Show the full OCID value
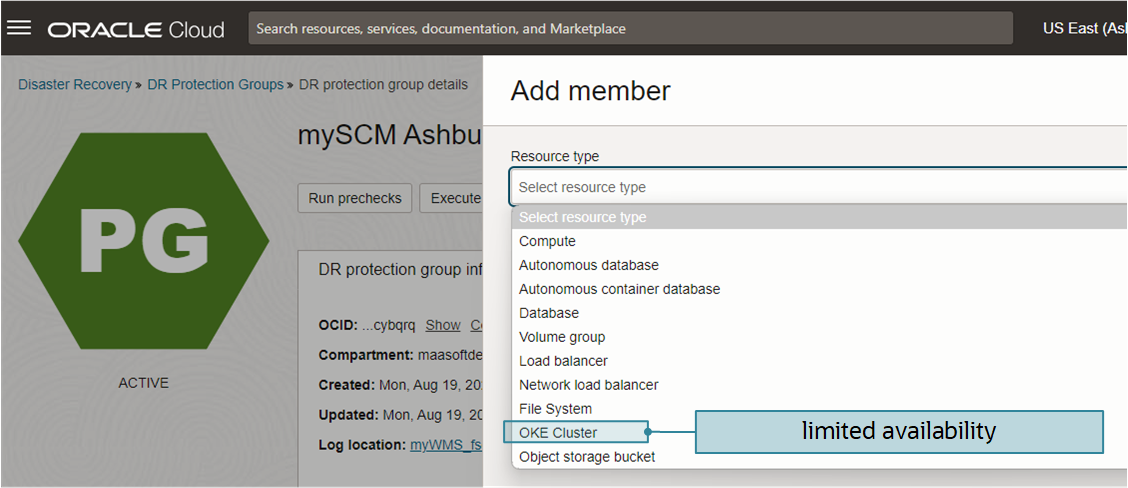The image size is (1128, 488). click(443, 325)
